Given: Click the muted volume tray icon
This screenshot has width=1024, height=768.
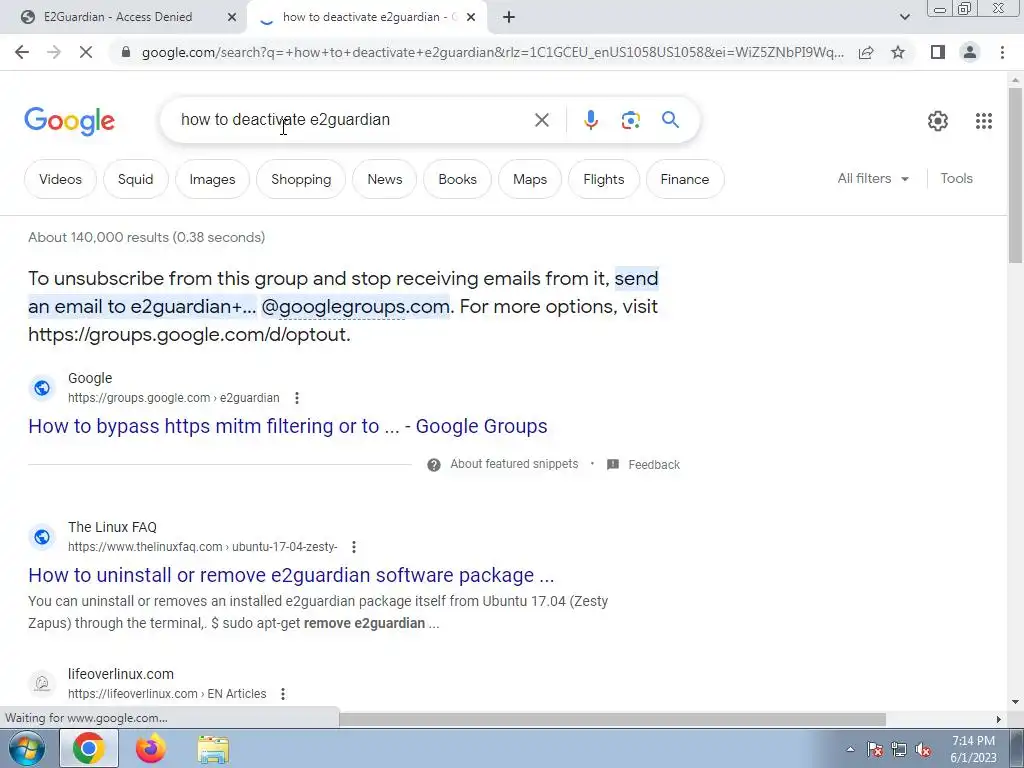Looking at the screenshot, I should pyautogui.click(x=923, y=750).
